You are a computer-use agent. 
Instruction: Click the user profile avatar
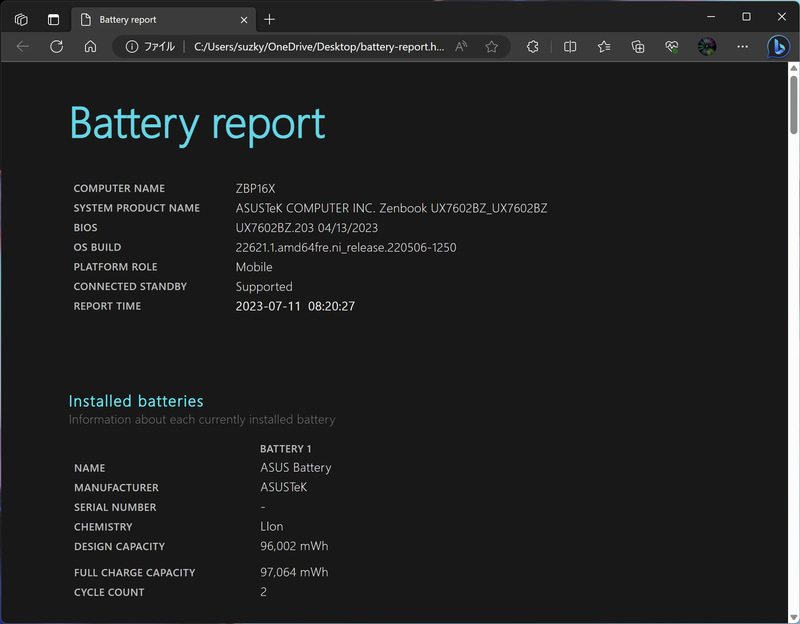click(x=707, y=46)
